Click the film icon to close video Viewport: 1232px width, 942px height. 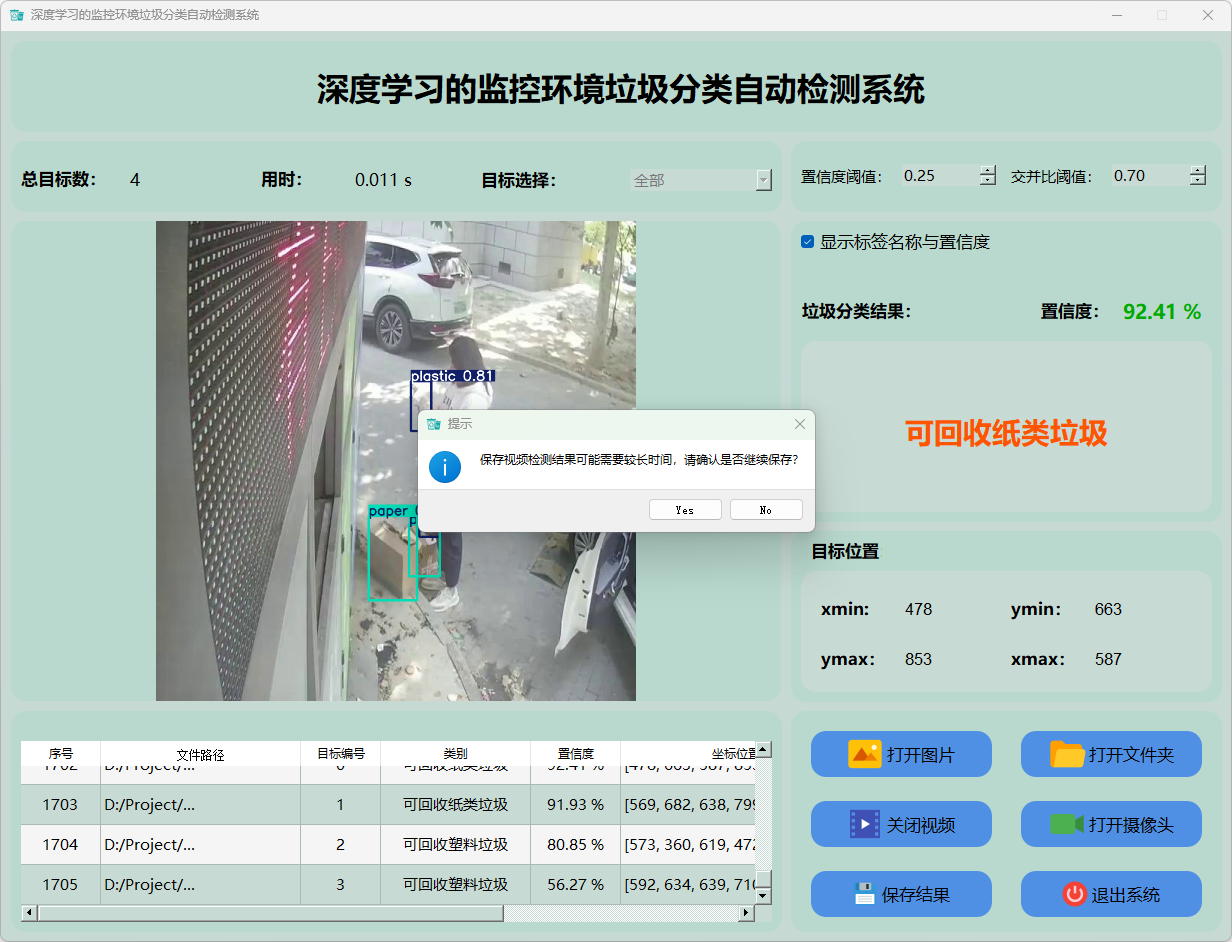click(864, 824)
